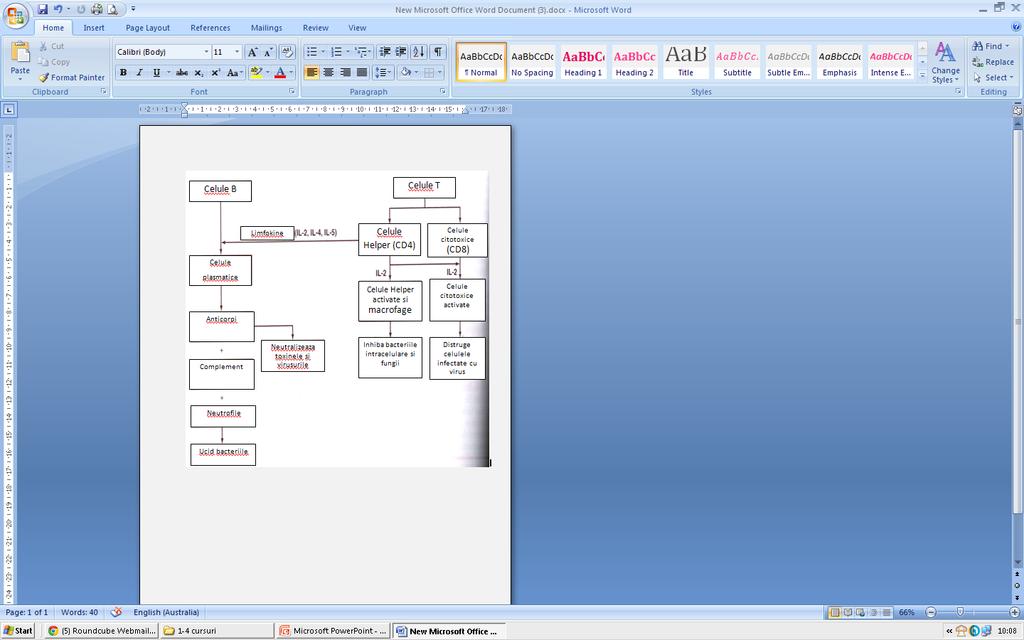Decrease paragraph indent
1024x640 pixels.
point(385,52)
